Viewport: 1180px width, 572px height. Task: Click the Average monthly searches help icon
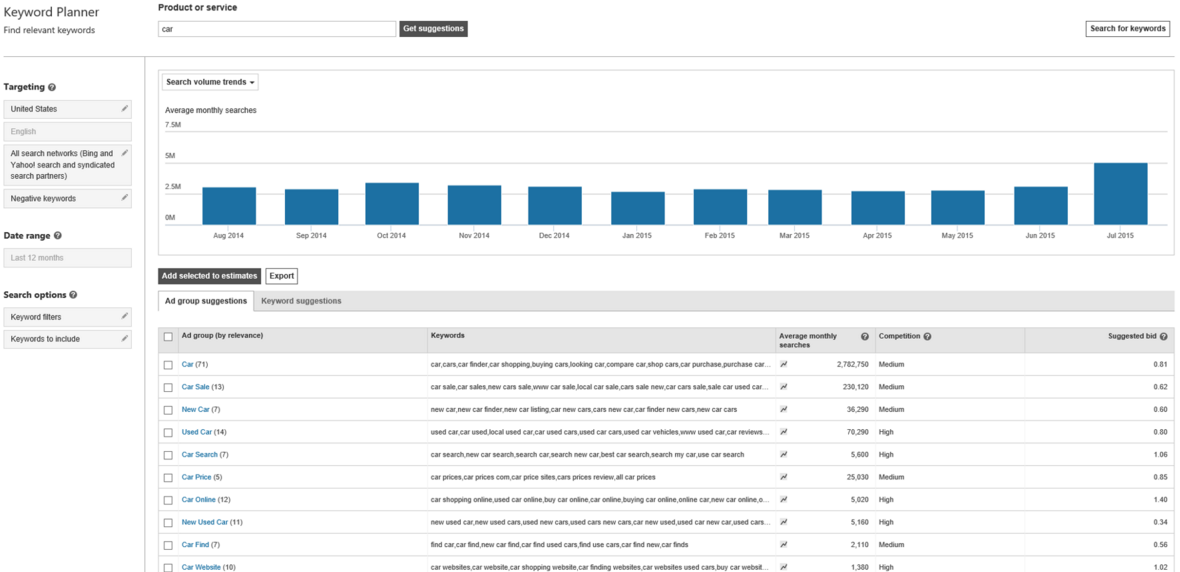pyautogui.click(x=865, y=336)
